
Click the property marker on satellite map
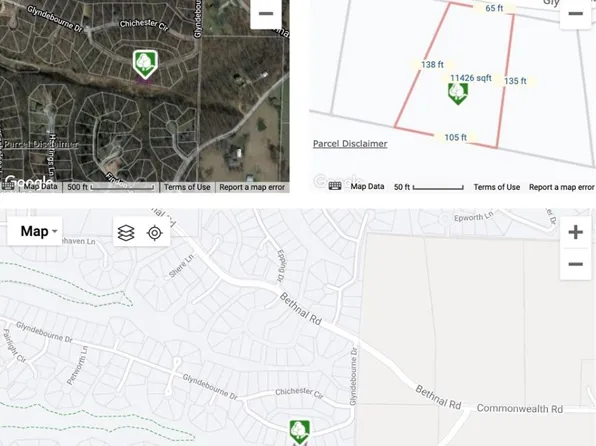click(x=145, y=64)
